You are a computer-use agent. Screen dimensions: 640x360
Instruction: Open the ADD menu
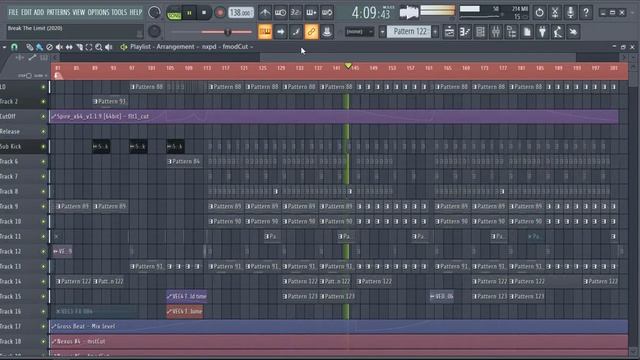tap(39, 12)
